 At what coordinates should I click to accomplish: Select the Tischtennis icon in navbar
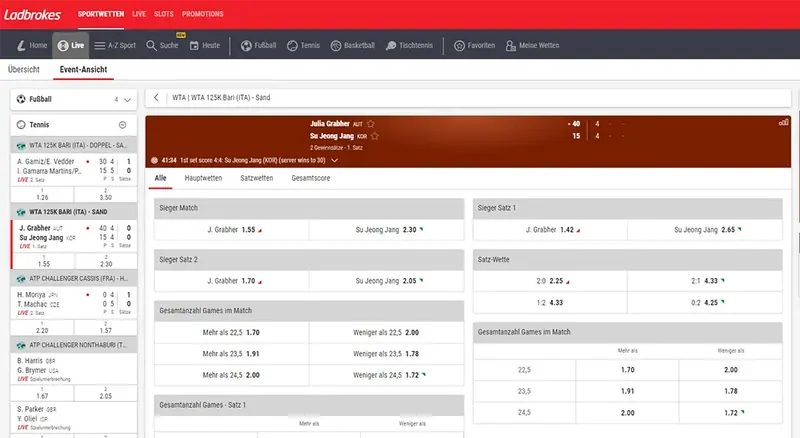pos(391,45)
